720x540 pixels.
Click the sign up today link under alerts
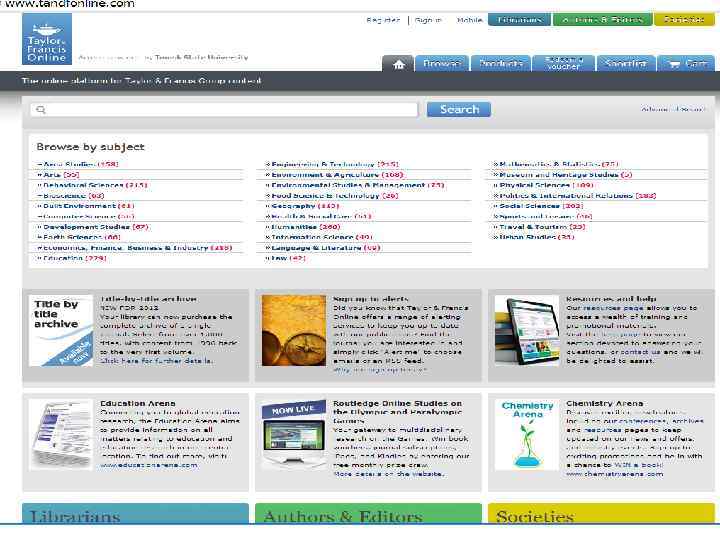pyautogui.click(x=380, y=370)
